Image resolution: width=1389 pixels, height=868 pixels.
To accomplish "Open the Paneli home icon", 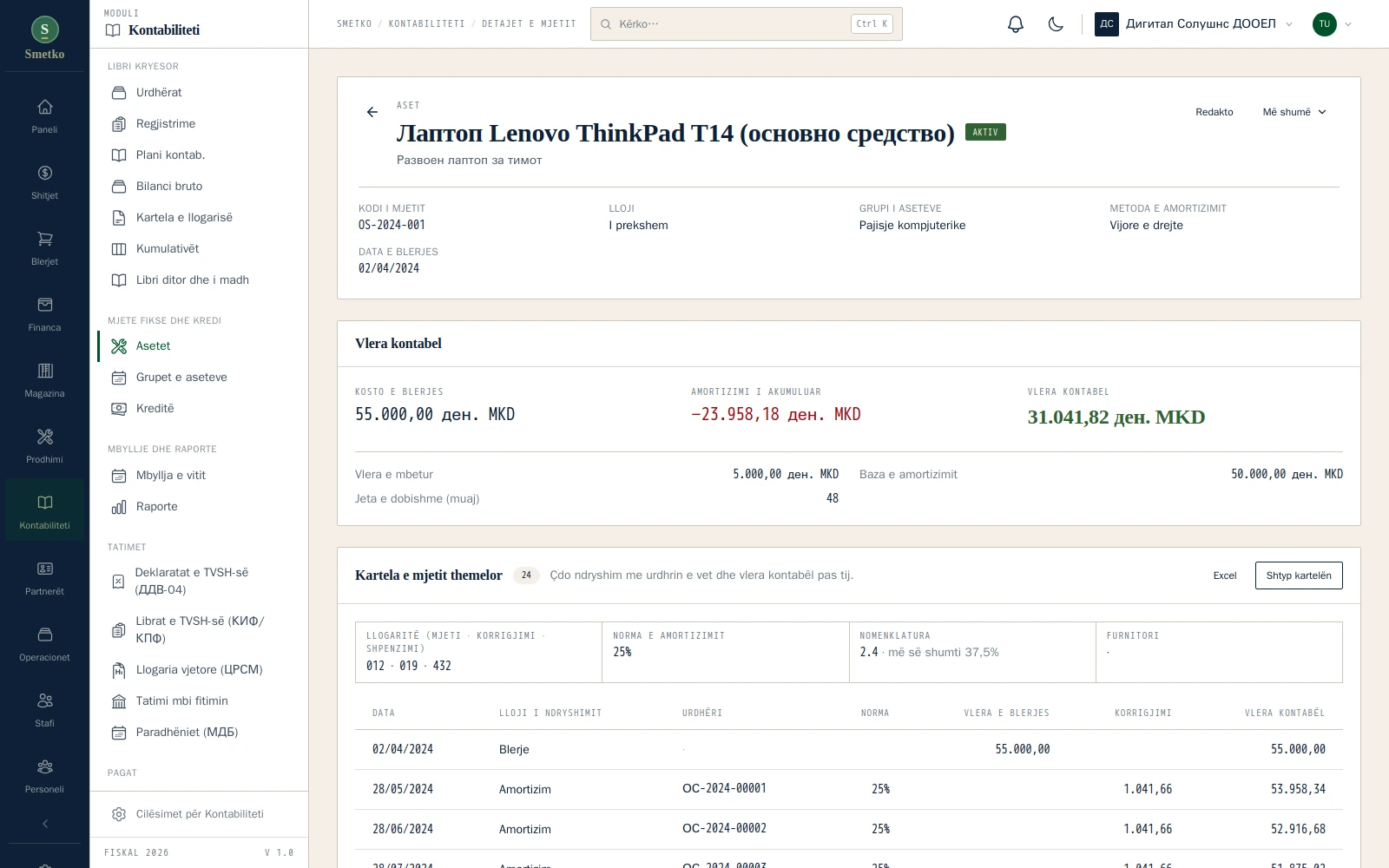I will 44,115.
